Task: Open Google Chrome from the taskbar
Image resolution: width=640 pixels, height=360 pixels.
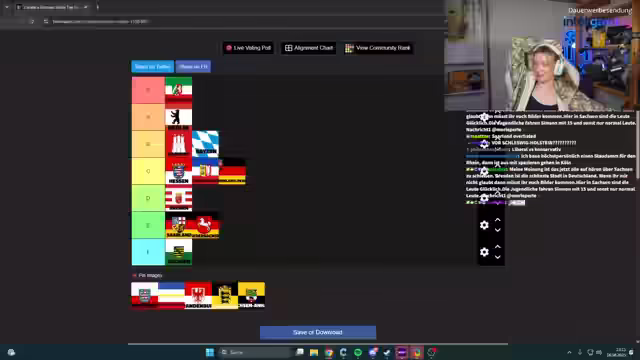Action: [x=329, y=352]
